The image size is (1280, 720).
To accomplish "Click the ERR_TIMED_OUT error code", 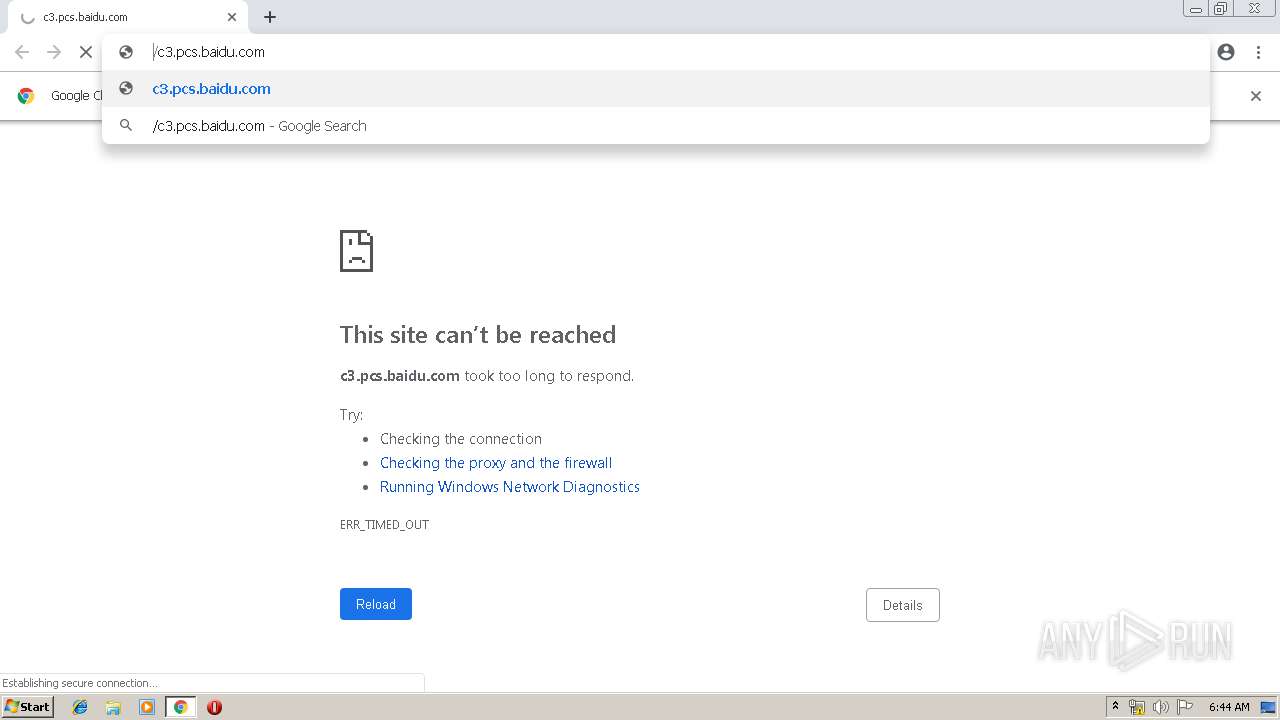I will click(385, 525).
